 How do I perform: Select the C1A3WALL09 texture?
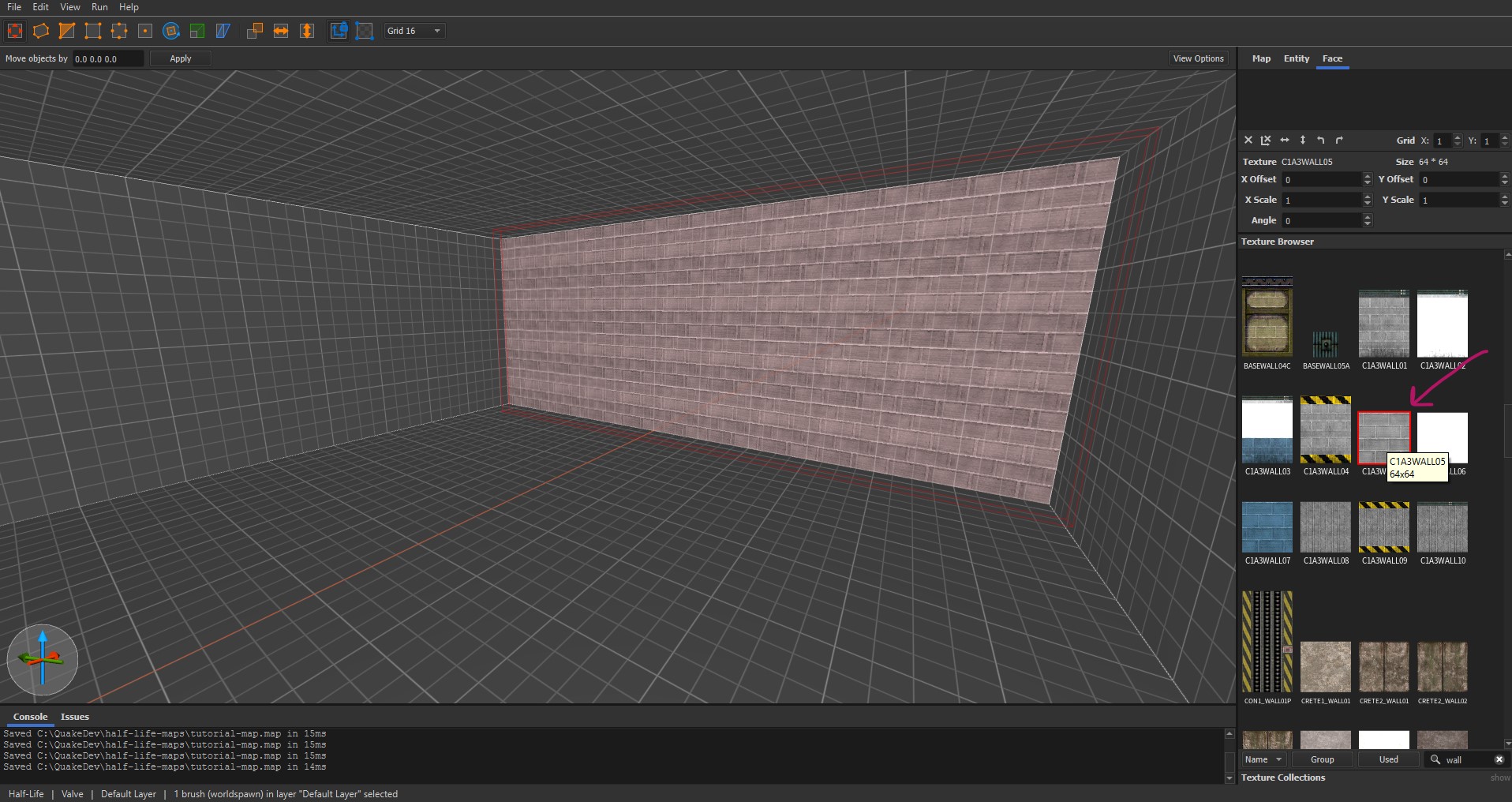pyautogui.click(x=1384, y=527)
